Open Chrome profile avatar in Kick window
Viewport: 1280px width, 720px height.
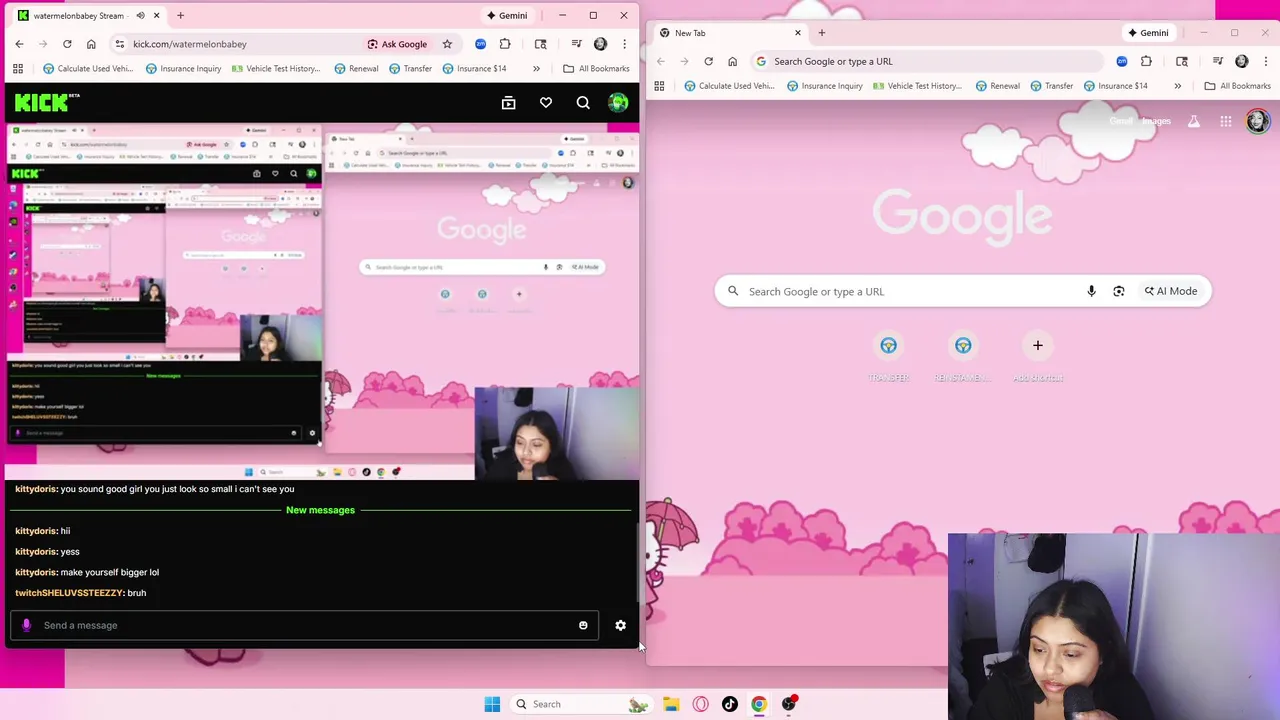600,44
